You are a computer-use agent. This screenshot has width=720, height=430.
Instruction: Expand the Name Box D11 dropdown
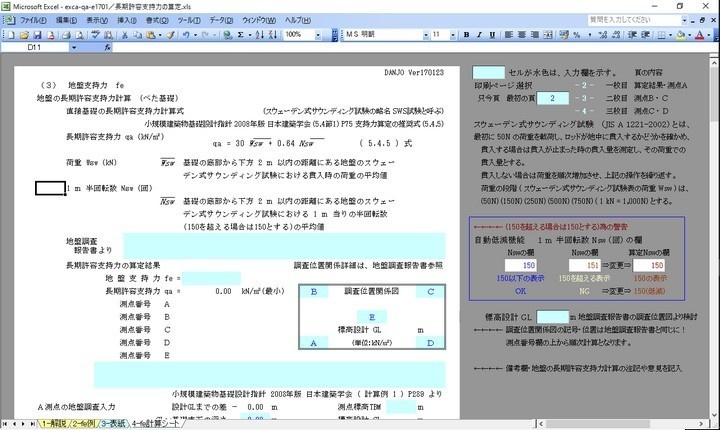73,47
